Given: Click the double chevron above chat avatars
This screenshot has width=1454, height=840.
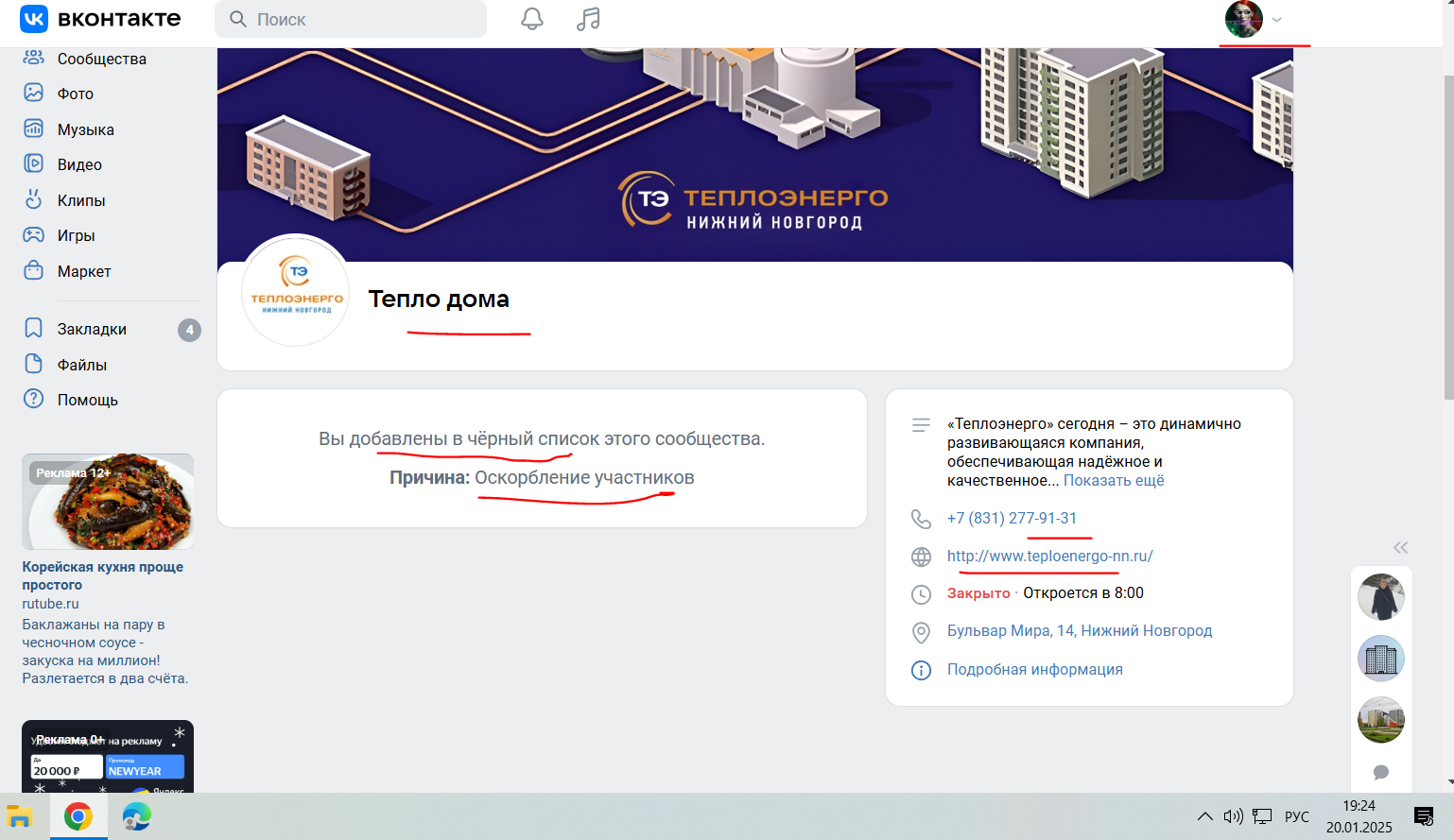Looking at the screenshot, I should [1400, 547].
